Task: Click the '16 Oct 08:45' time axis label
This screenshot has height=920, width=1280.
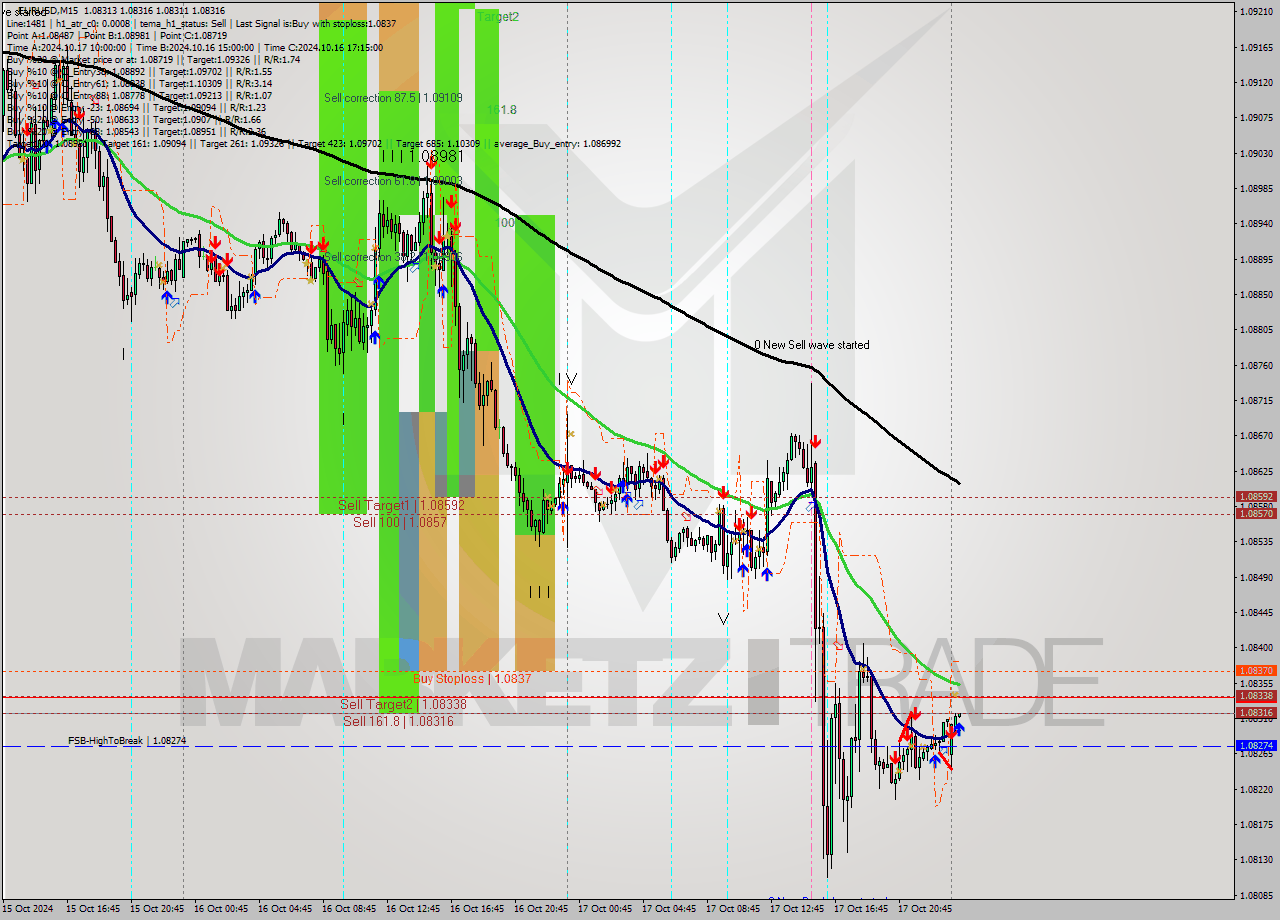Action: tap(349, 909)
